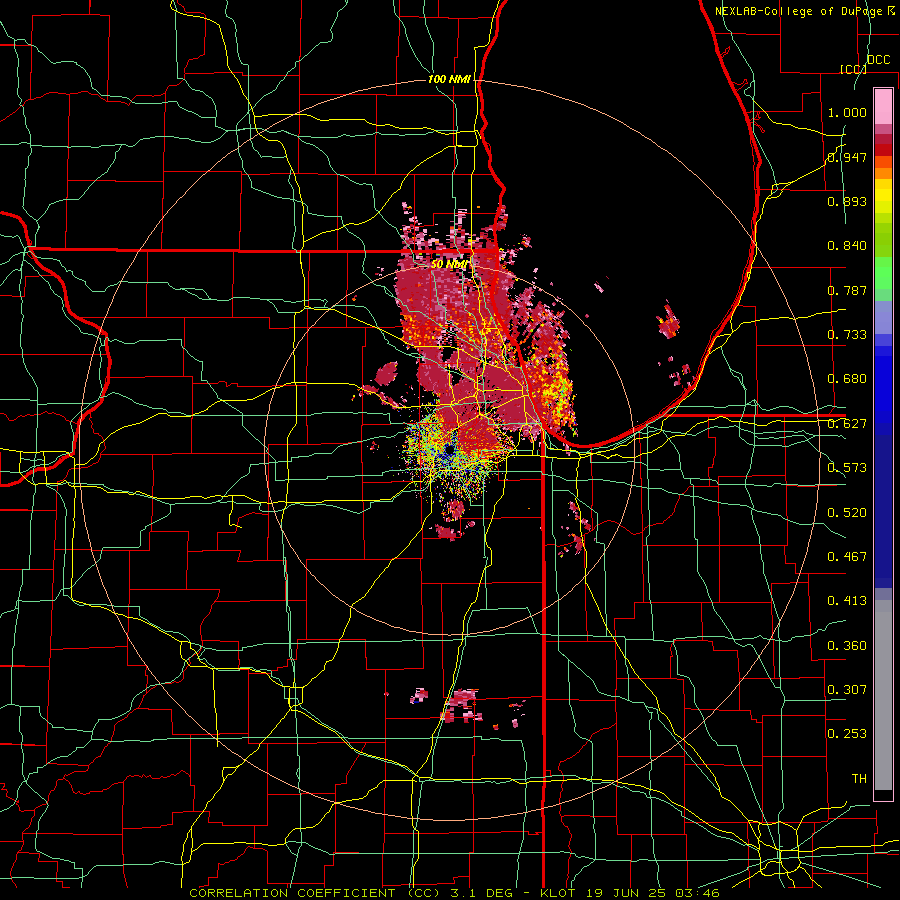The width and height of the screenshot is (900, 900).
Task: Click the 0.680 legend value
Action: (847, 379)
